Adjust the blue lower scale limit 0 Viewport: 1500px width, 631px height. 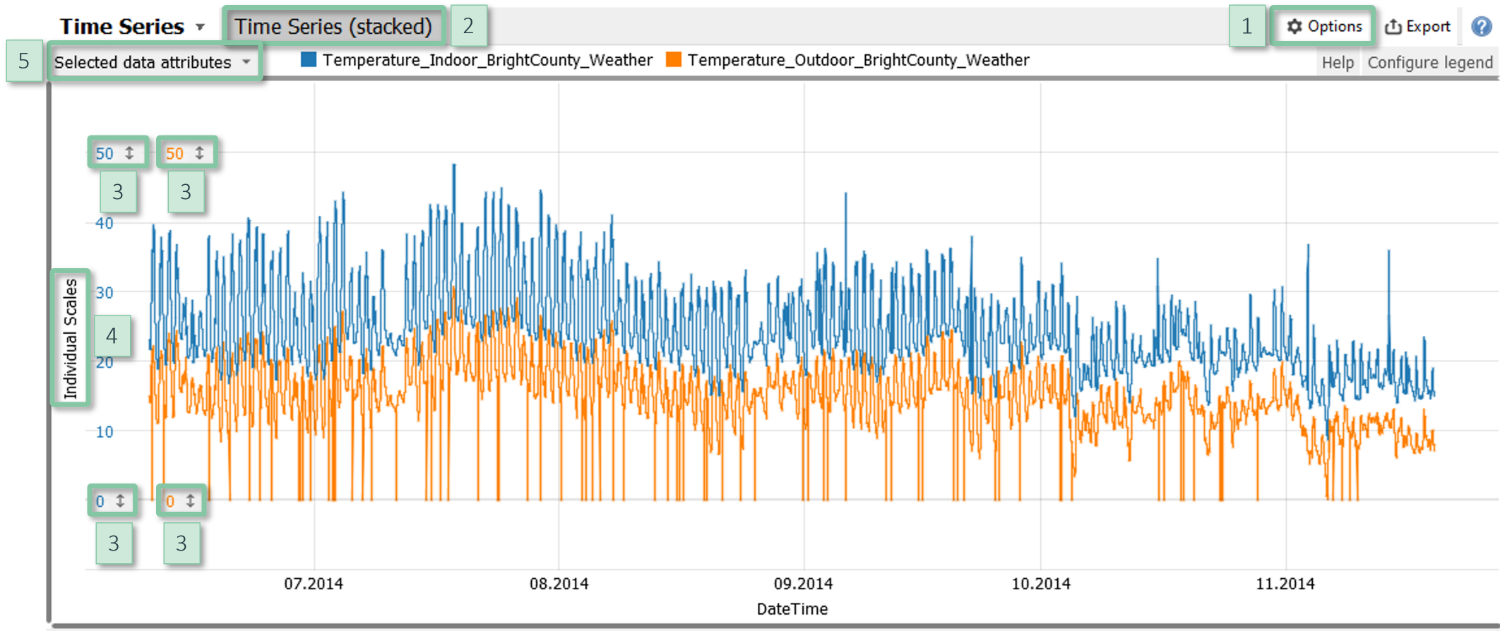[111, 501]
